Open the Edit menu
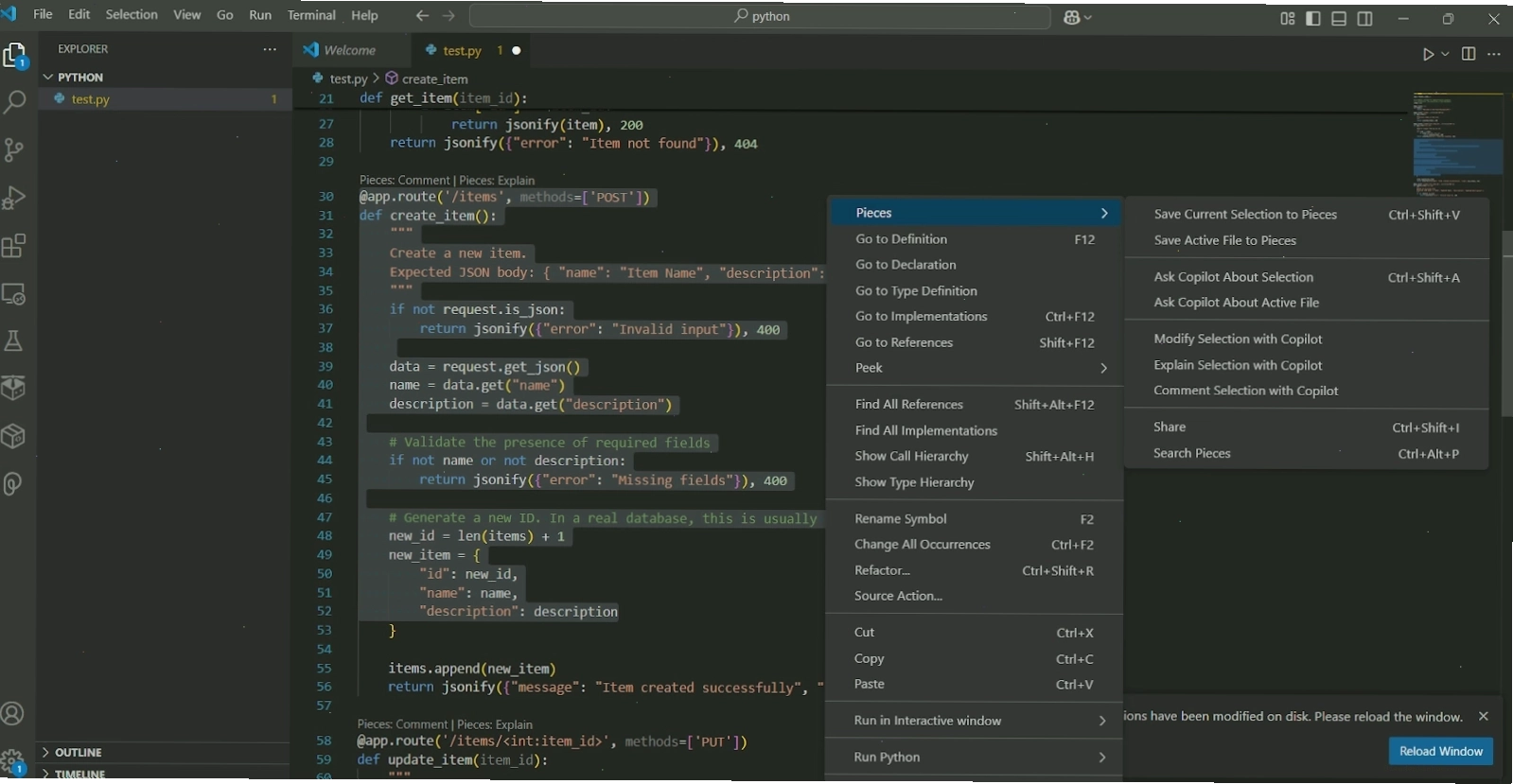The image size is (1513, 784). pyautogui.click(x=79, y=14)
